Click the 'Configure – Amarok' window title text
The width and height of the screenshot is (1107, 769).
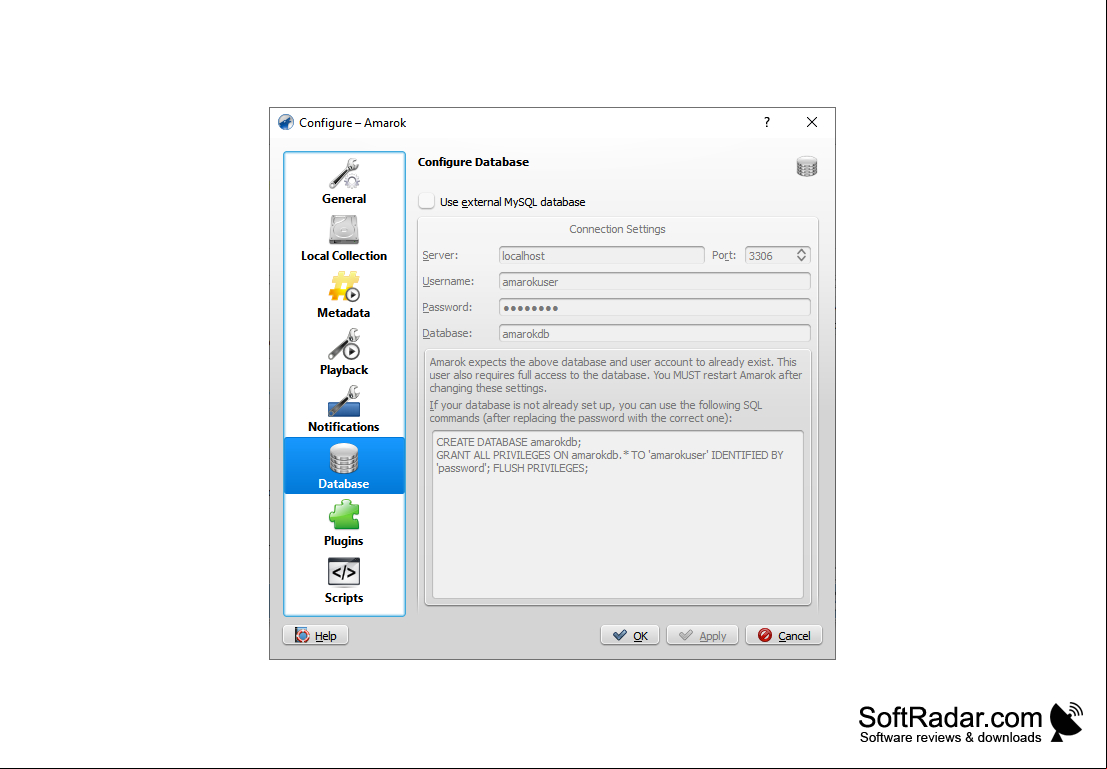pyautogui.click(x=352, y=123)
